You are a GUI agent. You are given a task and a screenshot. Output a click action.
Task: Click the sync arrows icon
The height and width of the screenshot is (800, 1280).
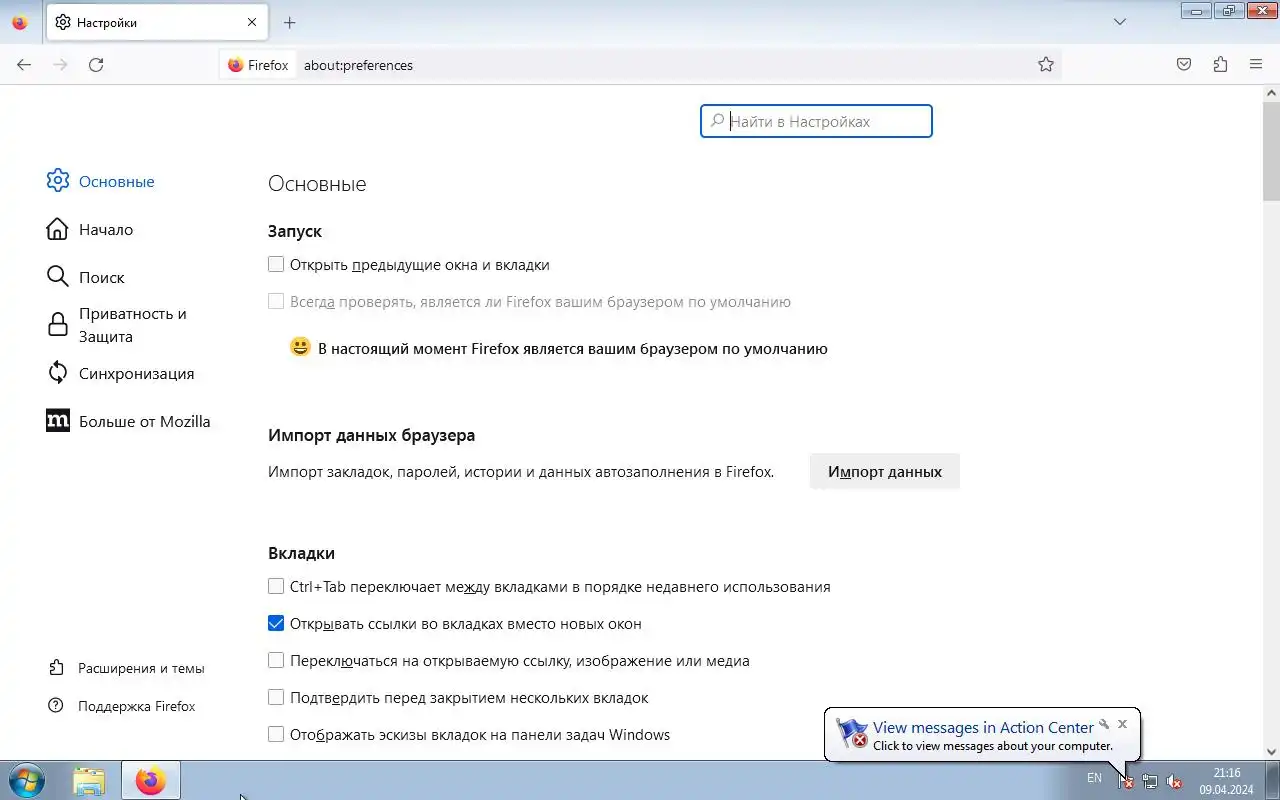click(x=58, y=373)
